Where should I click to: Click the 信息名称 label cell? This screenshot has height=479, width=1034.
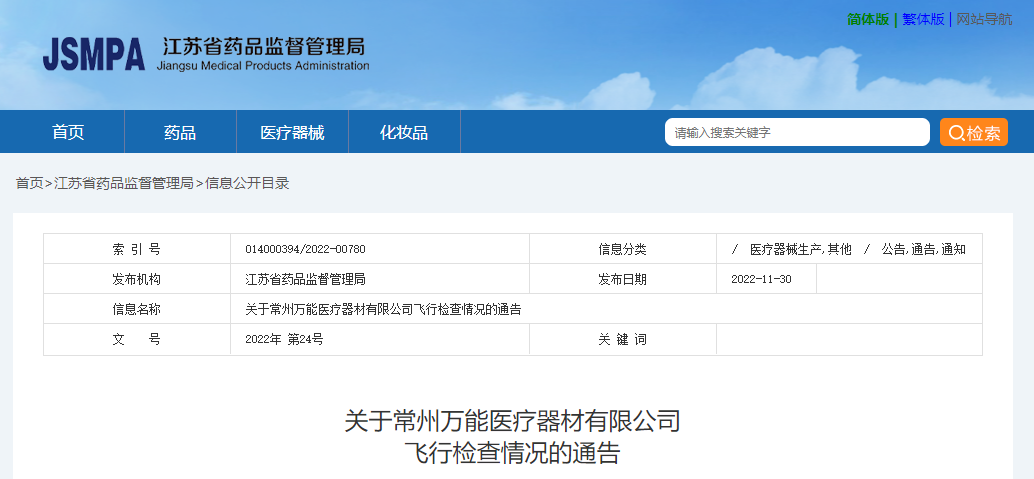(x=137, y=309)
